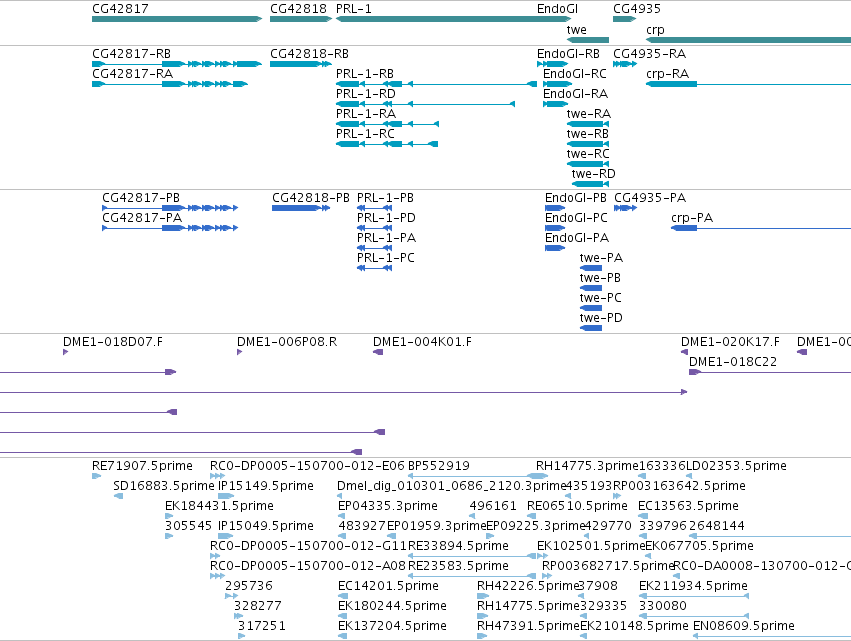
Task: Select the DME1-018C22 clone label
Action: click(x=733, y=362)
